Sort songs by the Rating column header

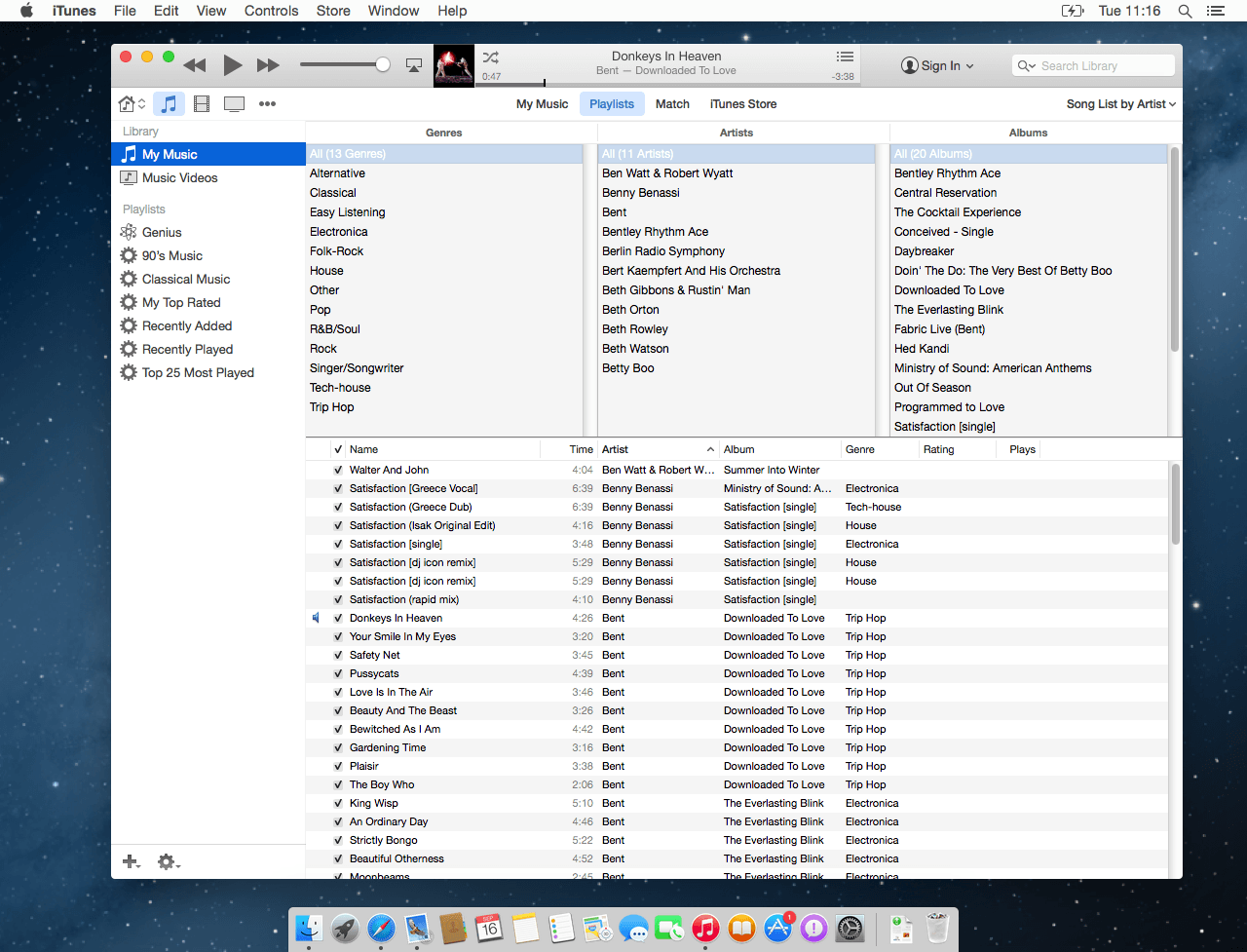tap(958, 449)
